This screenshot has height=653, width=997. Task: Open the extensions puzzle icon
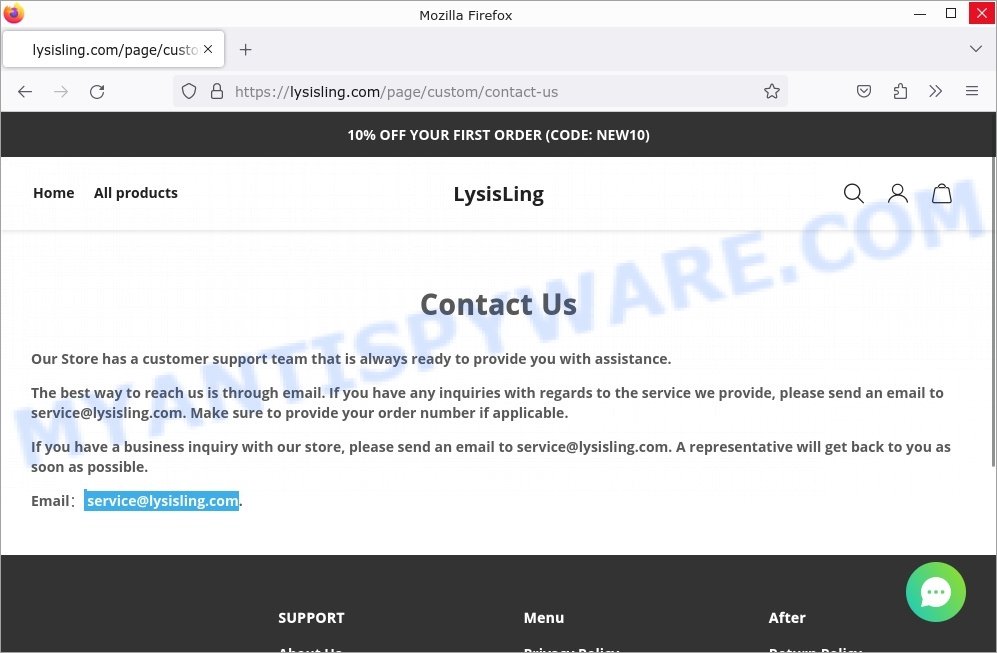click(900, 92)
